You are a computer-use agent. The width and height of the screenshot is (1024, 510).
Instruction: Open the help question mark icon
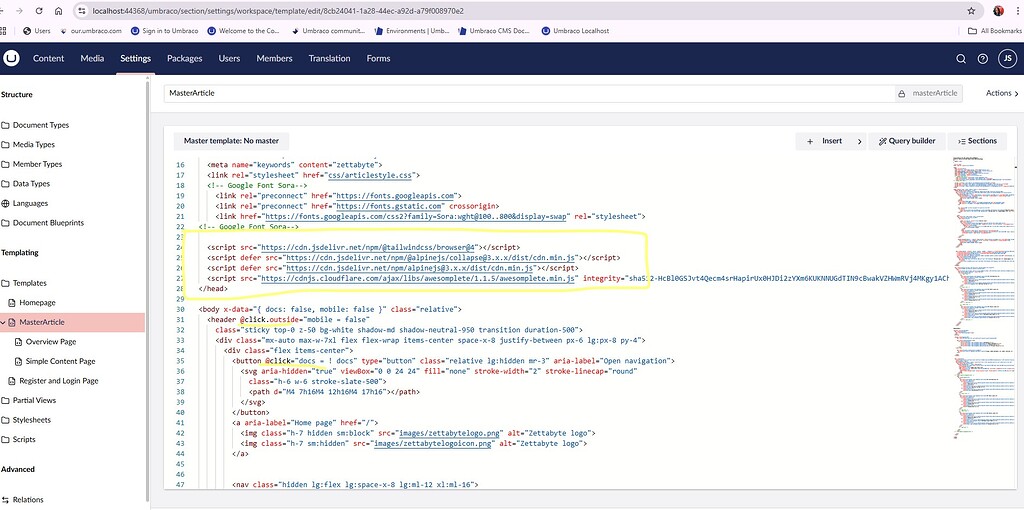click(982, 58)
